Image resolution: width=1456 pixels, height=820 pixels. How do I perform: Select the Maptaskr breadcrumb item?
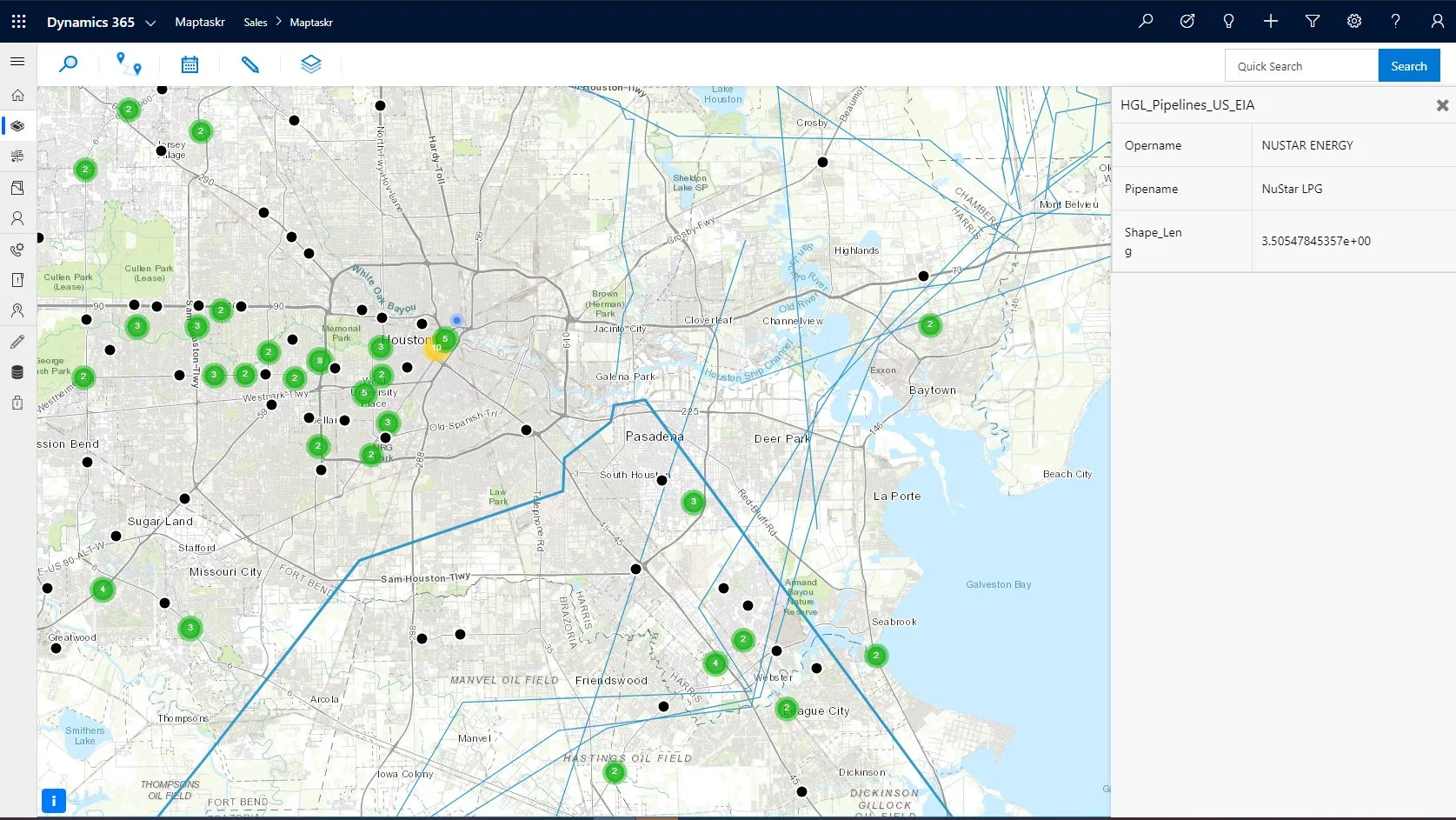(311, 23)
